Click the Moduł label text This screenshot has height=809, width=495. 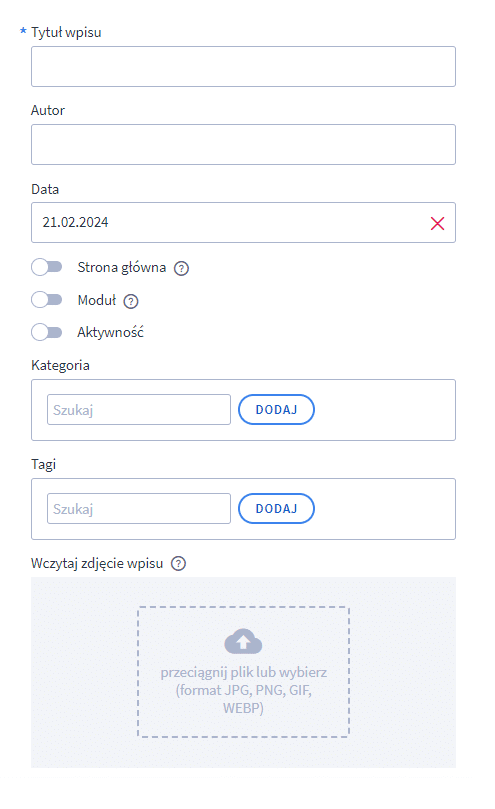point(97,300)
